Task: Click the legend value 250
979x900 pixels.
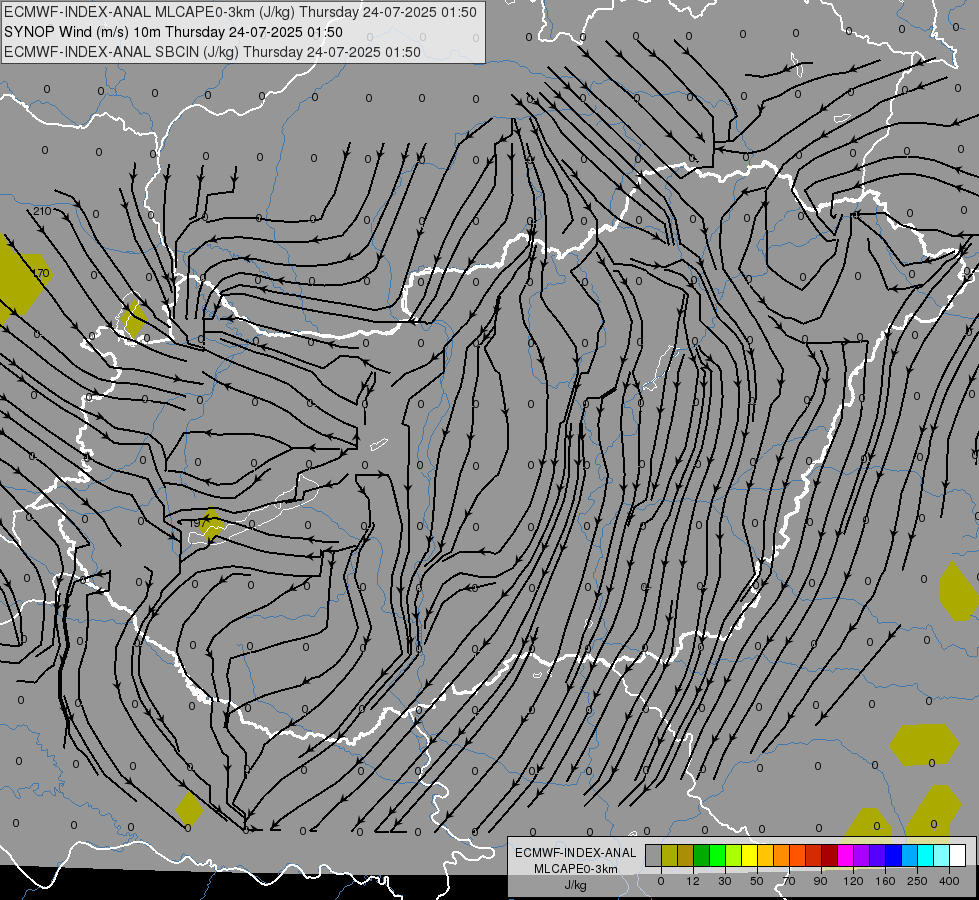Action: click(917, 881)
